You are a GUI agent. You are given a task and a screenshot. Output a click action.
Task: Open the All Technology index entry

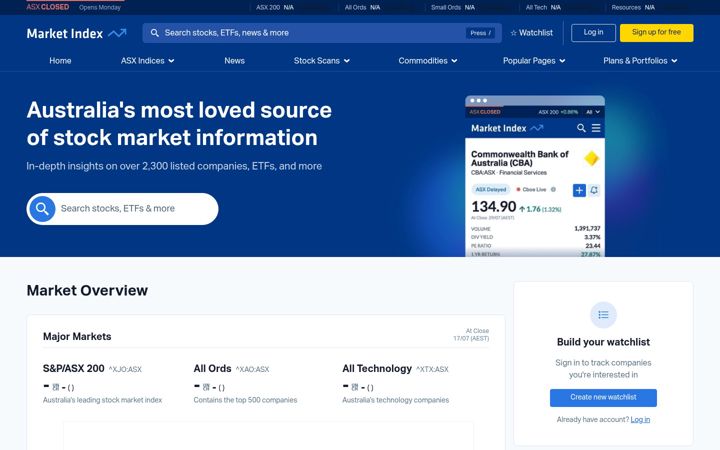[377, 369]
